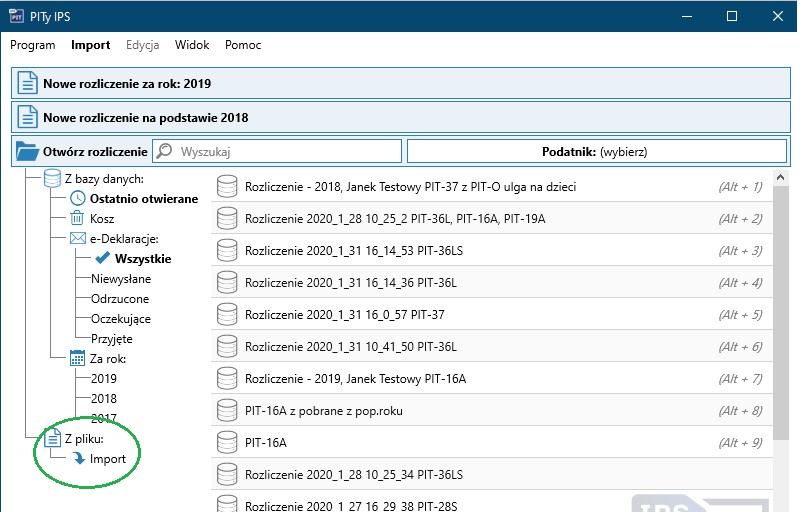This screenshot has height=512, width=804.
Task: Click the trash icon next to Kosz
Action: tap(77, 218)
